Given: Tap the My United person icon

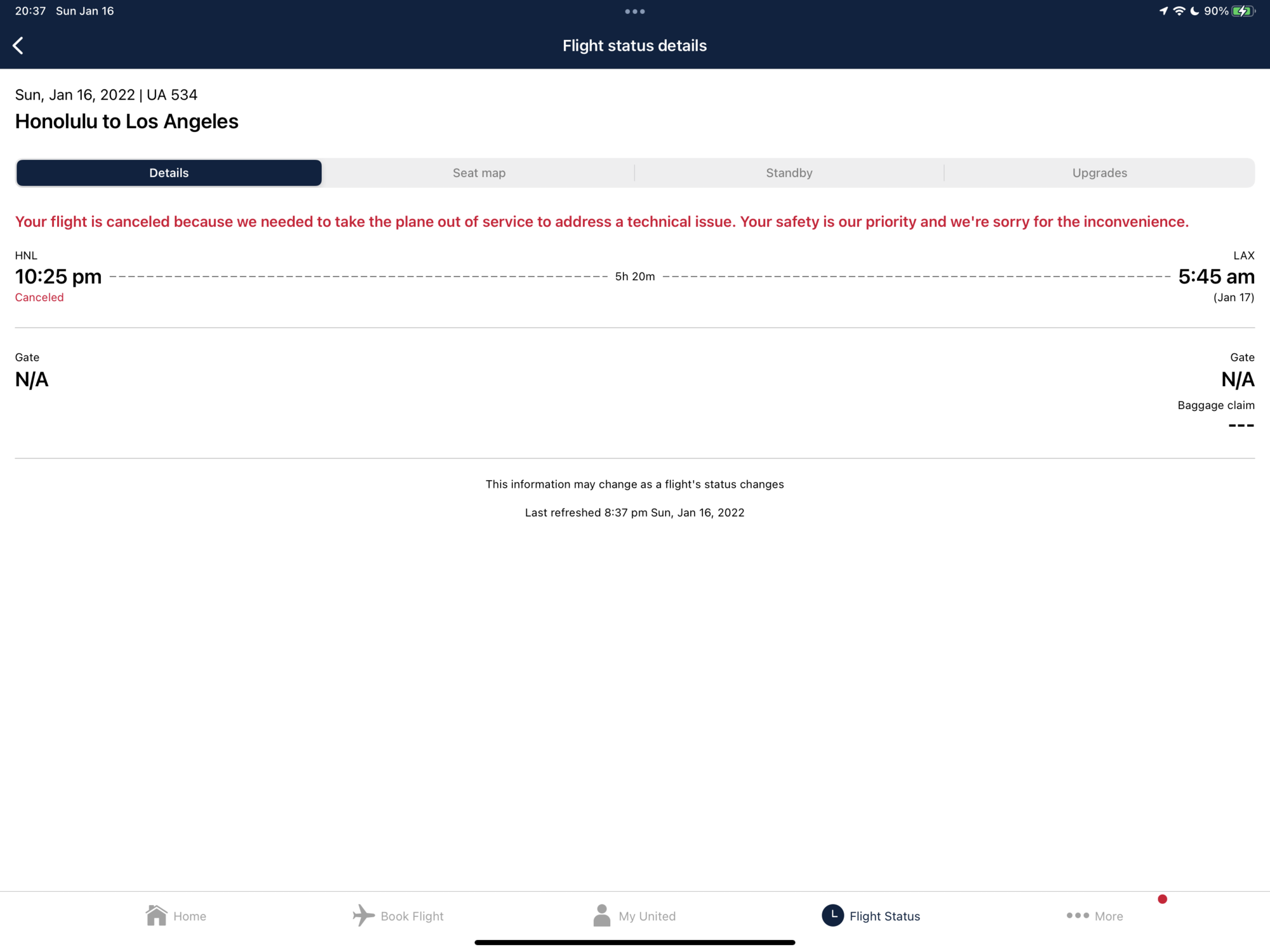Looking at the screenshot, I should pyautogui.click(x=601, y=915).
